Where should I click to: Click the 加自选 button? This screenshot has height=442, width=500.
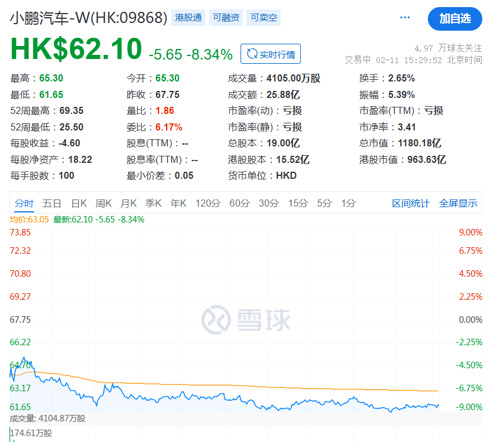click(x=455, y=19)
